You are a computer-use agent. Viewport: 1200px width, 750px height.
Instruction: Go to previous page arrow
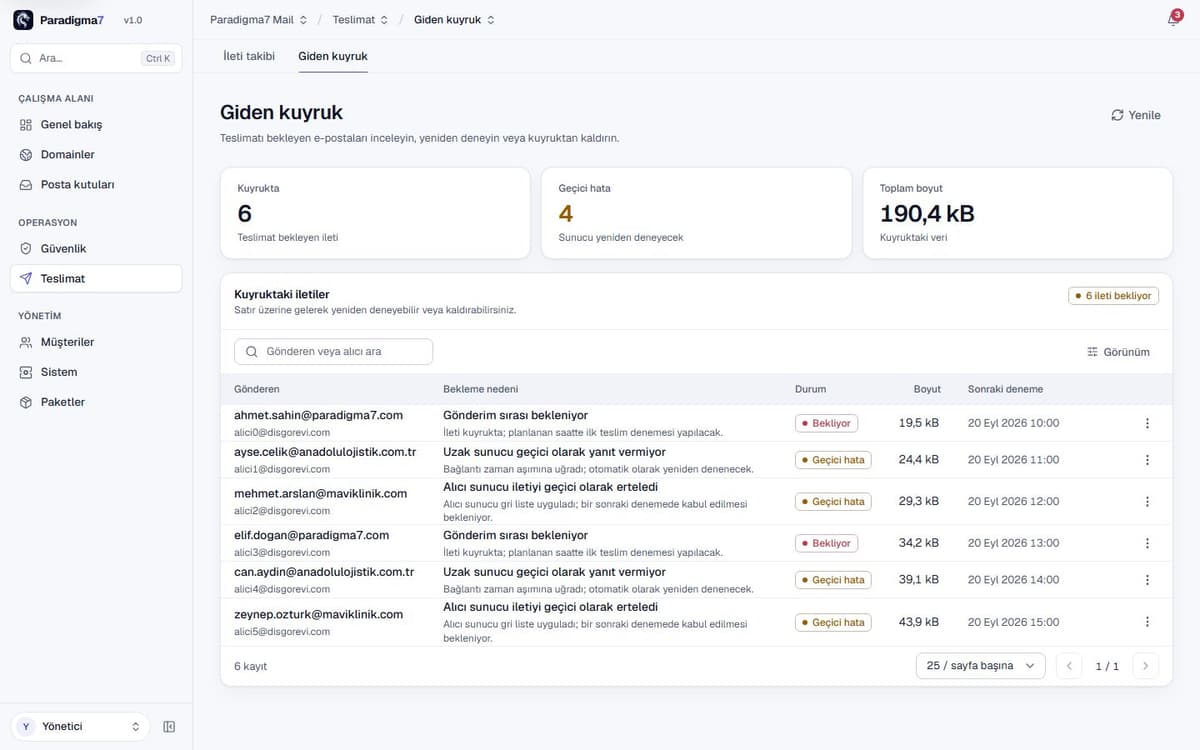[x=1069, y=666]
